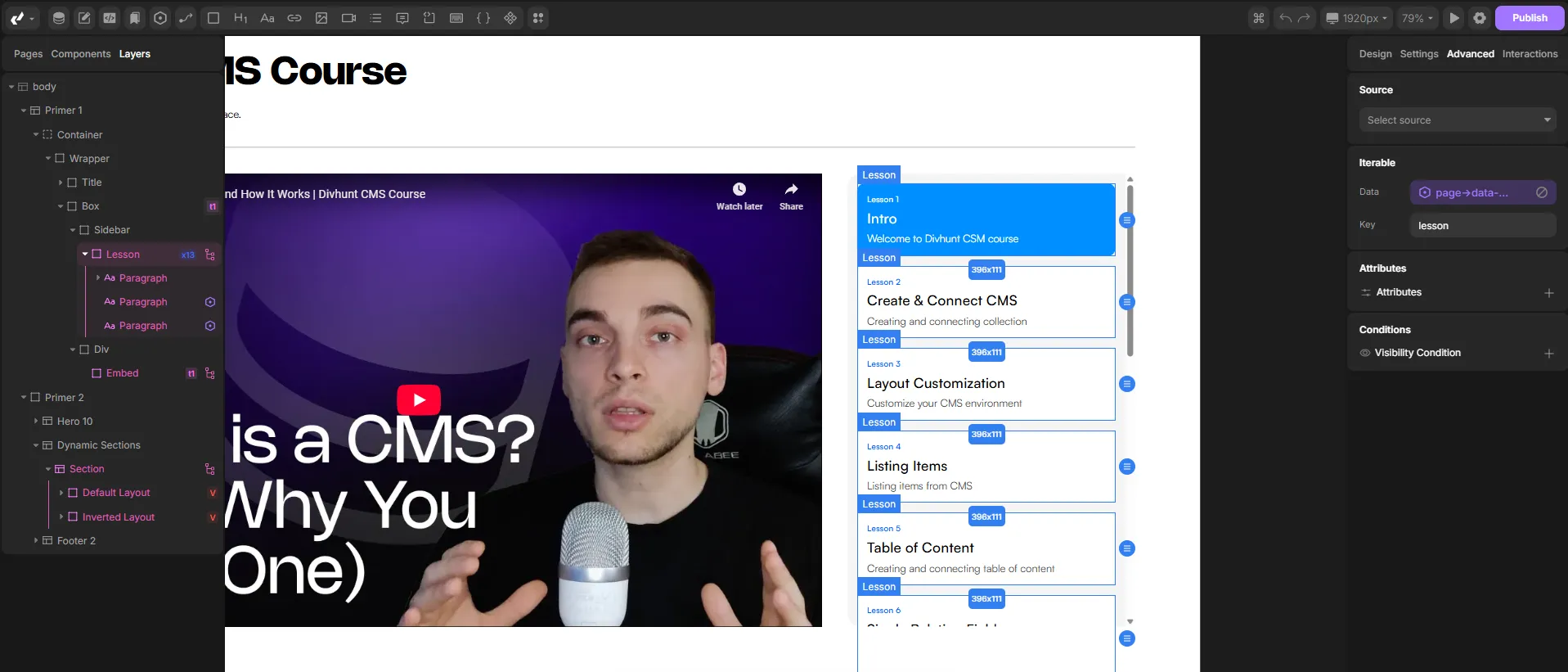Expand the Hero 10 layer
Viewport: 1568px width, 672px height.
coord(36,422)
